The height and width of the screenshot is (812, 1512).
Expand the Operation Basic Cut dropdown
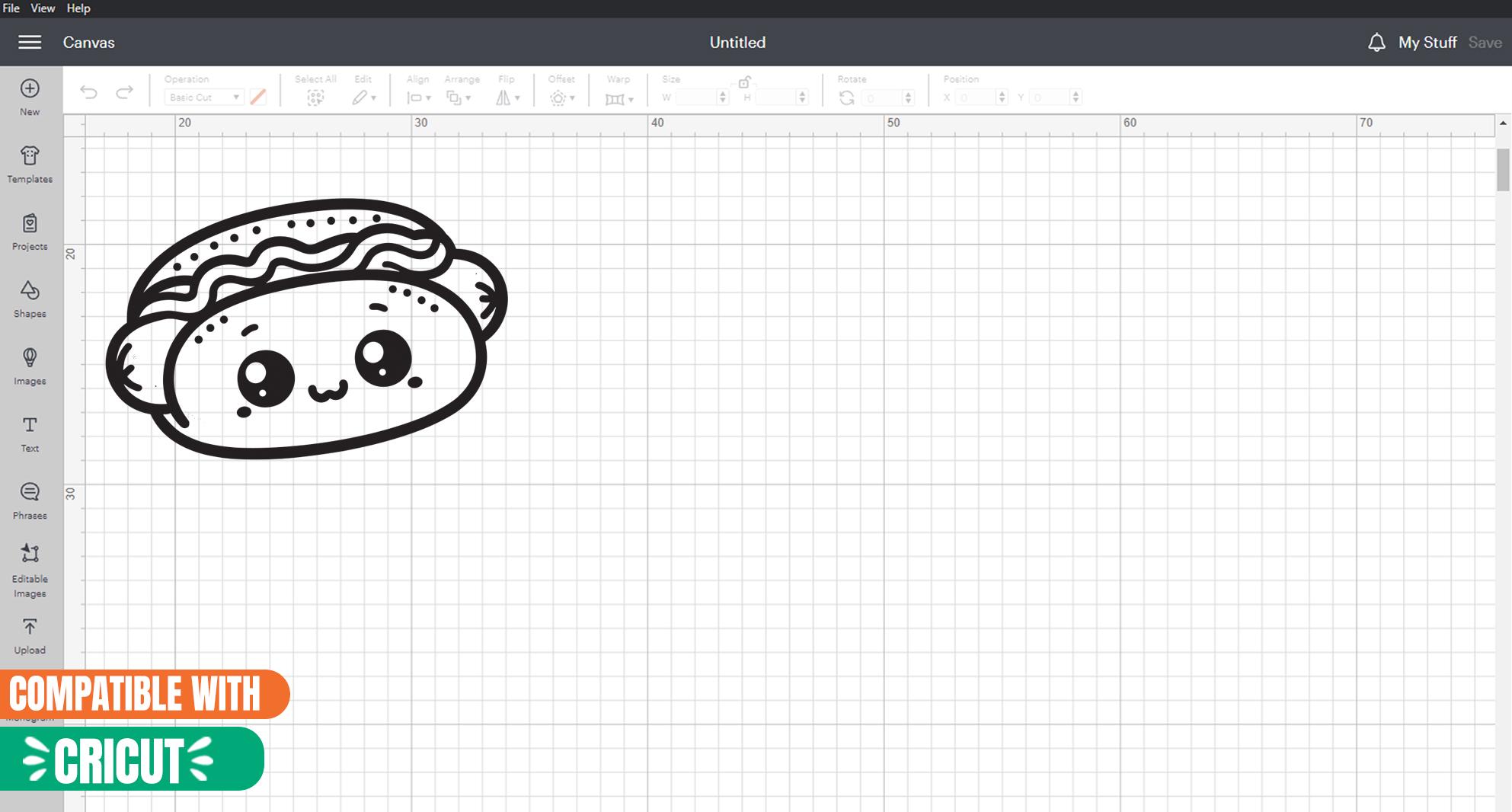204,98
